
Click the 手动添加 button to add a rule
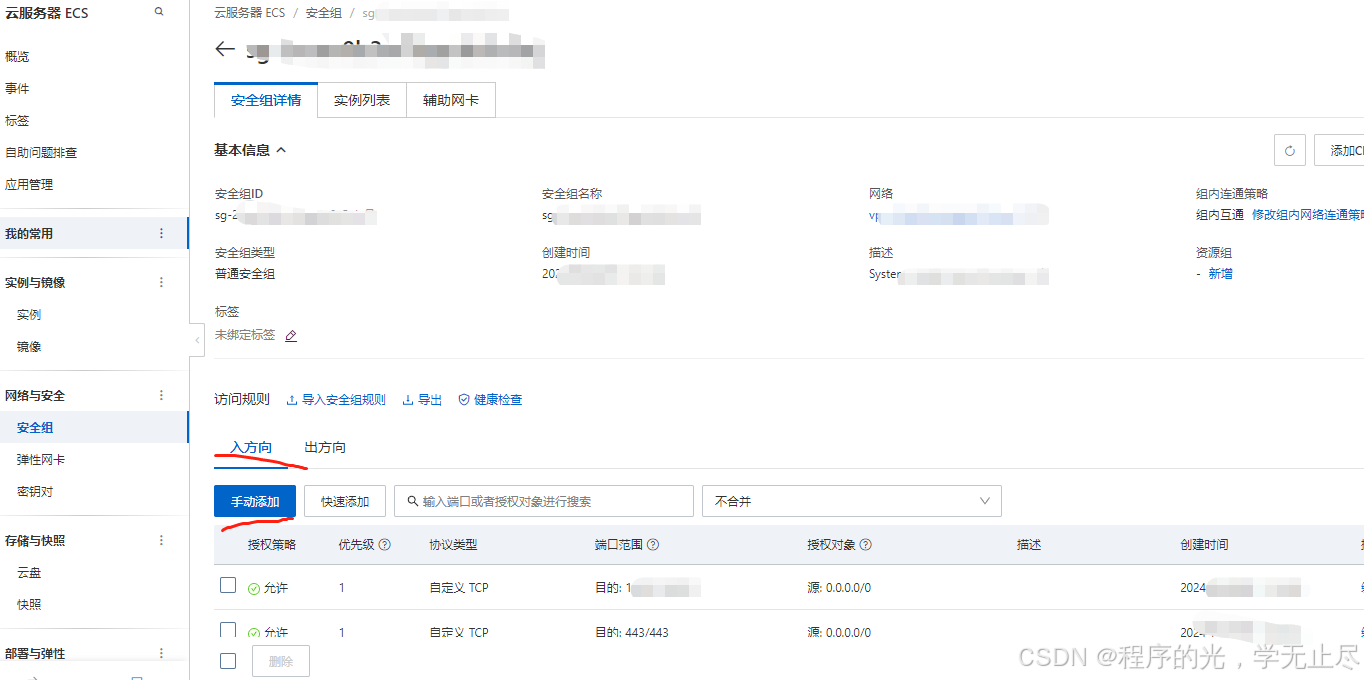pos(254,500)
